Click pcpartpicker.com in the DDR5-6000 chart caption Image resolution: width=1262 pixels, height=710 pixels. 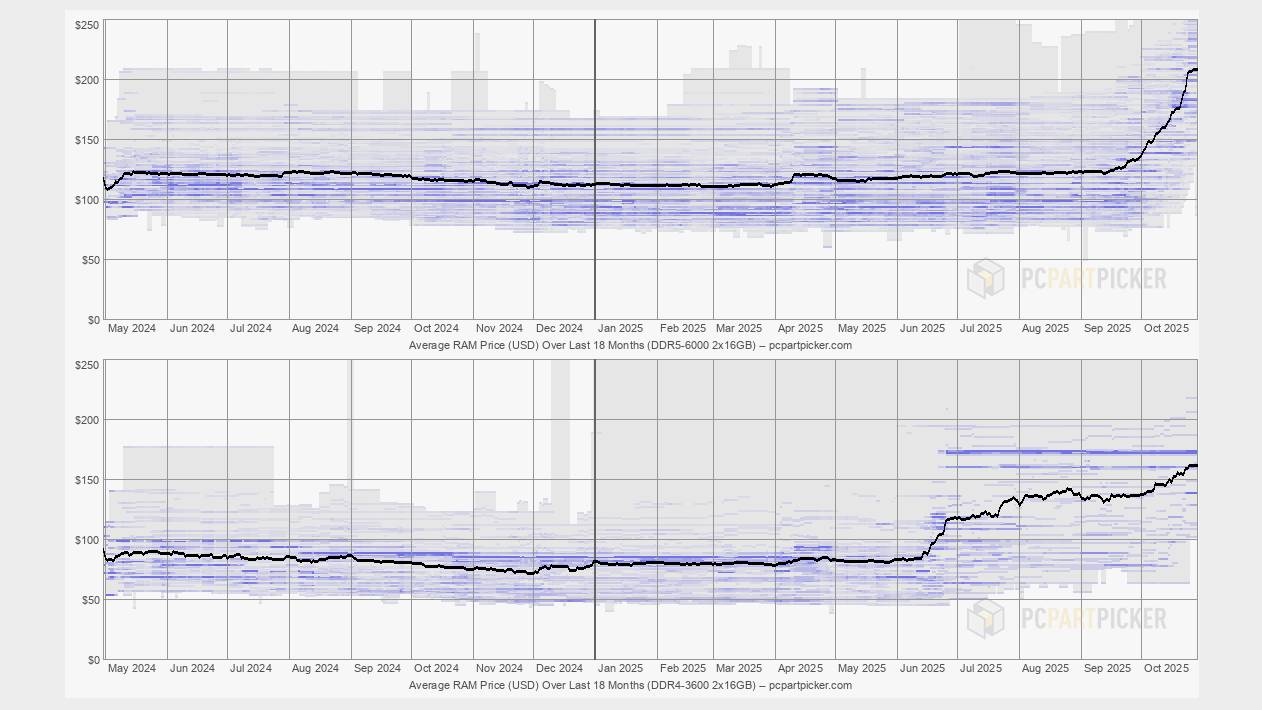tap(813, 344)
